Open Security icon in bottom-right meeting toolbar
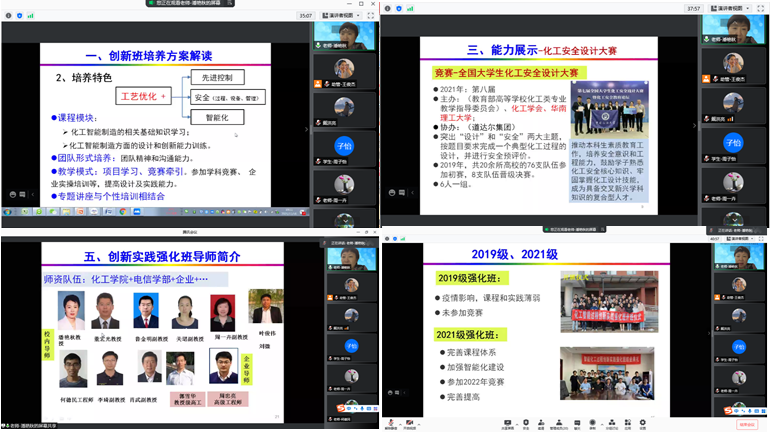The image size is (770, 432). (x=526, y=423)
